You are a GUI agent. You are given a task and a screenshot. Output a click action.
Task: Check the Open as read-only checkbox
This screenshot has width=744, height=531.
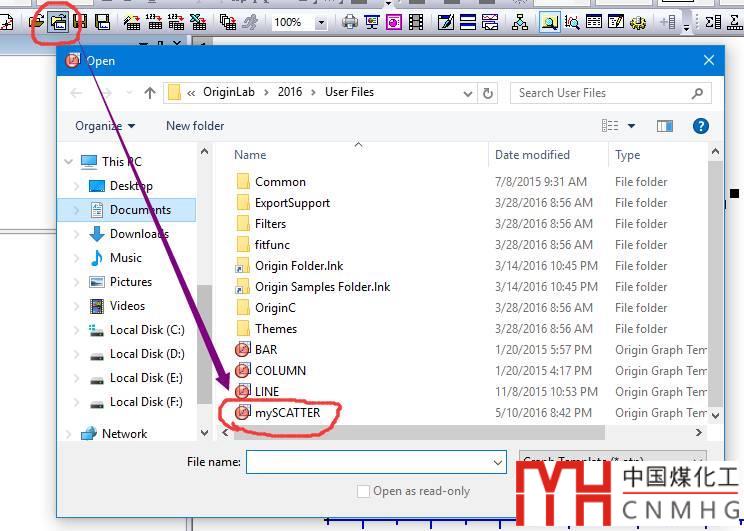pyautogui.click(x=363, y=491)
